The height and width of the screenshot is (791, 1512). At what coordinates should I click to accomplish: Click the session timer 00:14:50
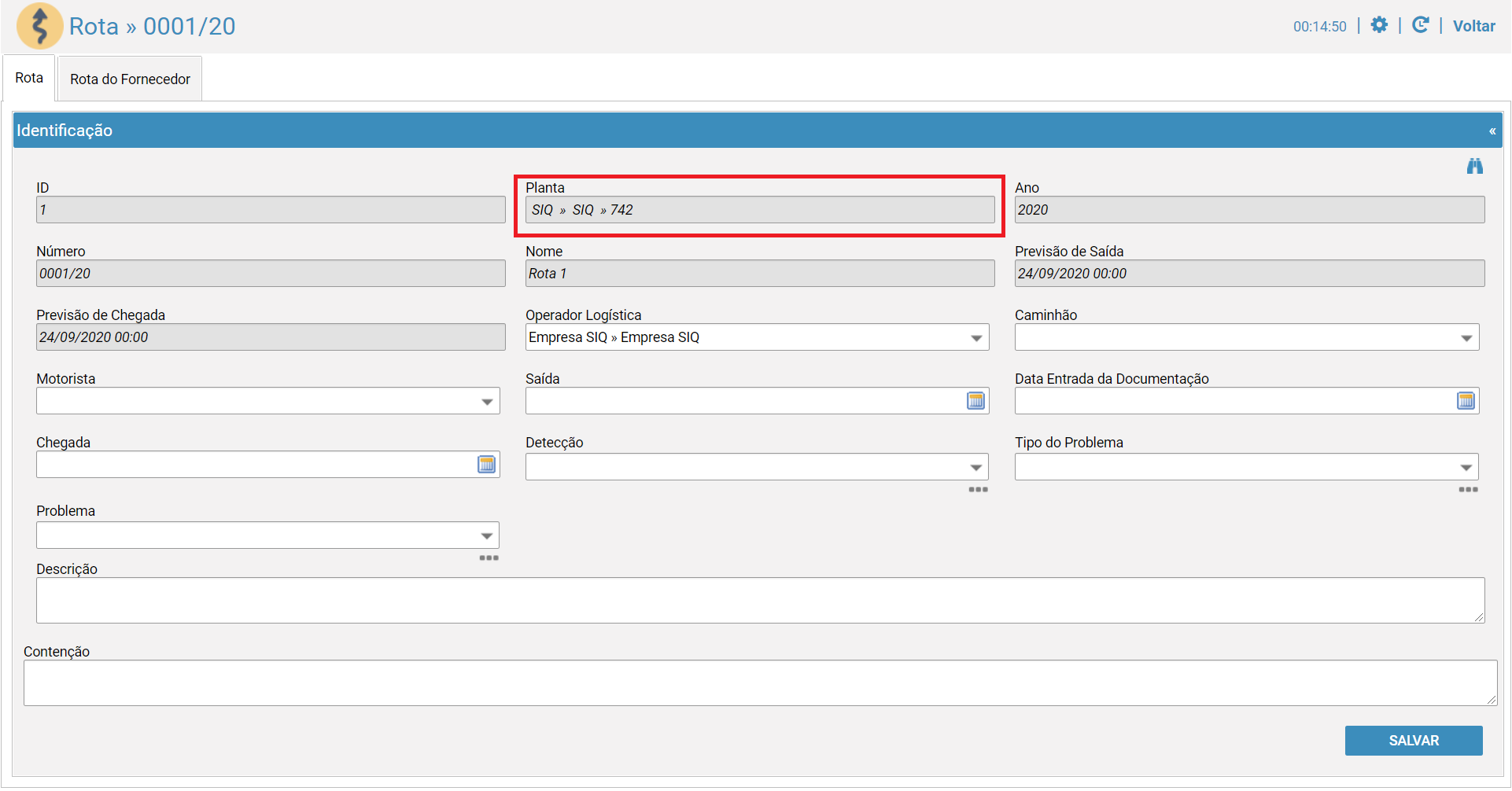(1319, 27)
